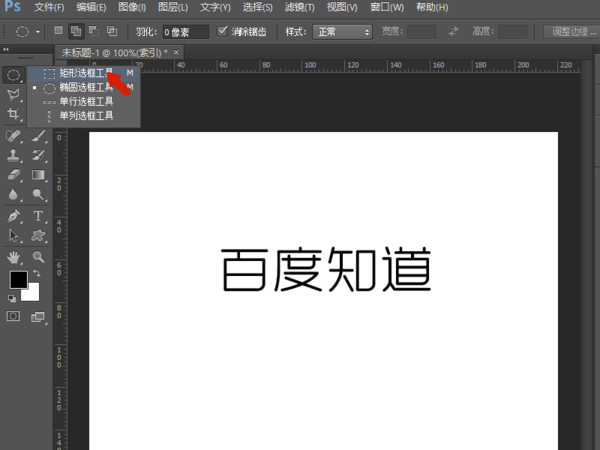Click the 宽度 width input field
600x450 pixels.
pyautogui.click(x=422, y=32)
